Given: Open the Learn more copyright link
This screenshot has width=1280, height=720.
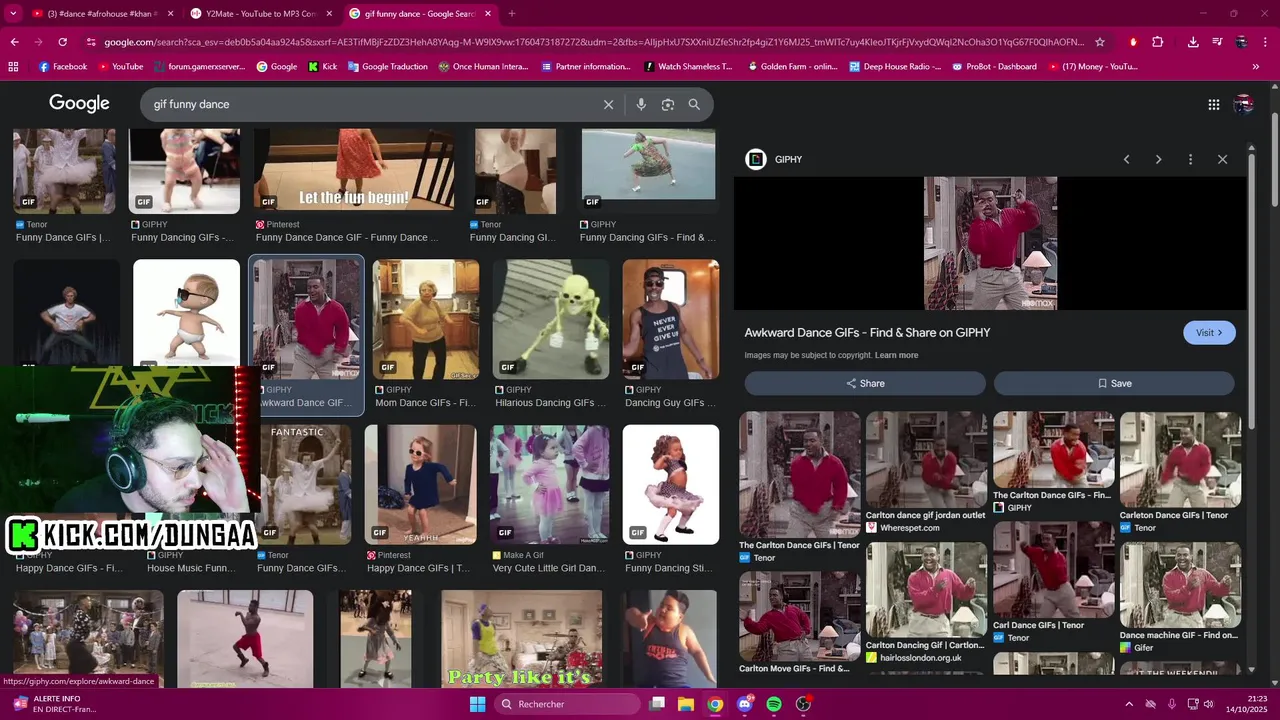Looking at the screenshot, I should 896,355.
